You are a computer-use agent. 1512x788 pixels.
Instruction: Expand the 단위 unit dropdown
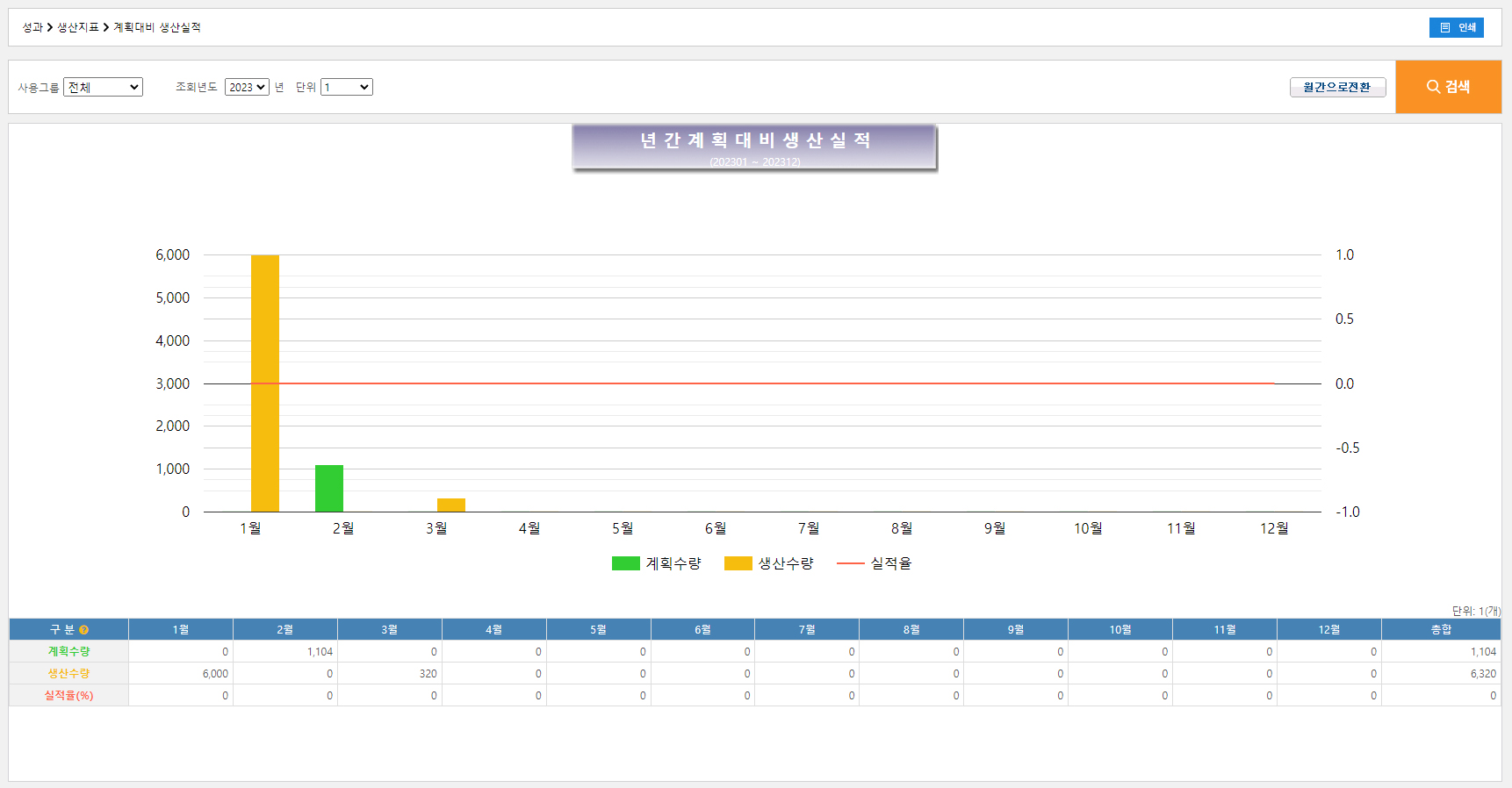pyautogui.click(x=346, y=87)
